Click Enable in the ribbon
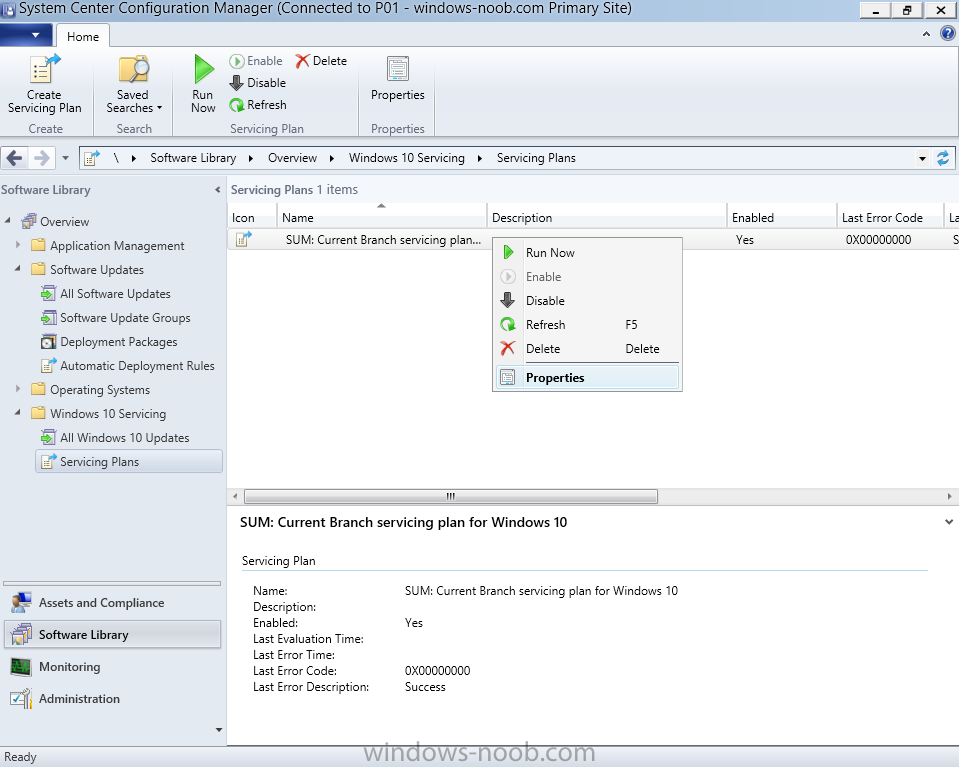 pos(256,61)
